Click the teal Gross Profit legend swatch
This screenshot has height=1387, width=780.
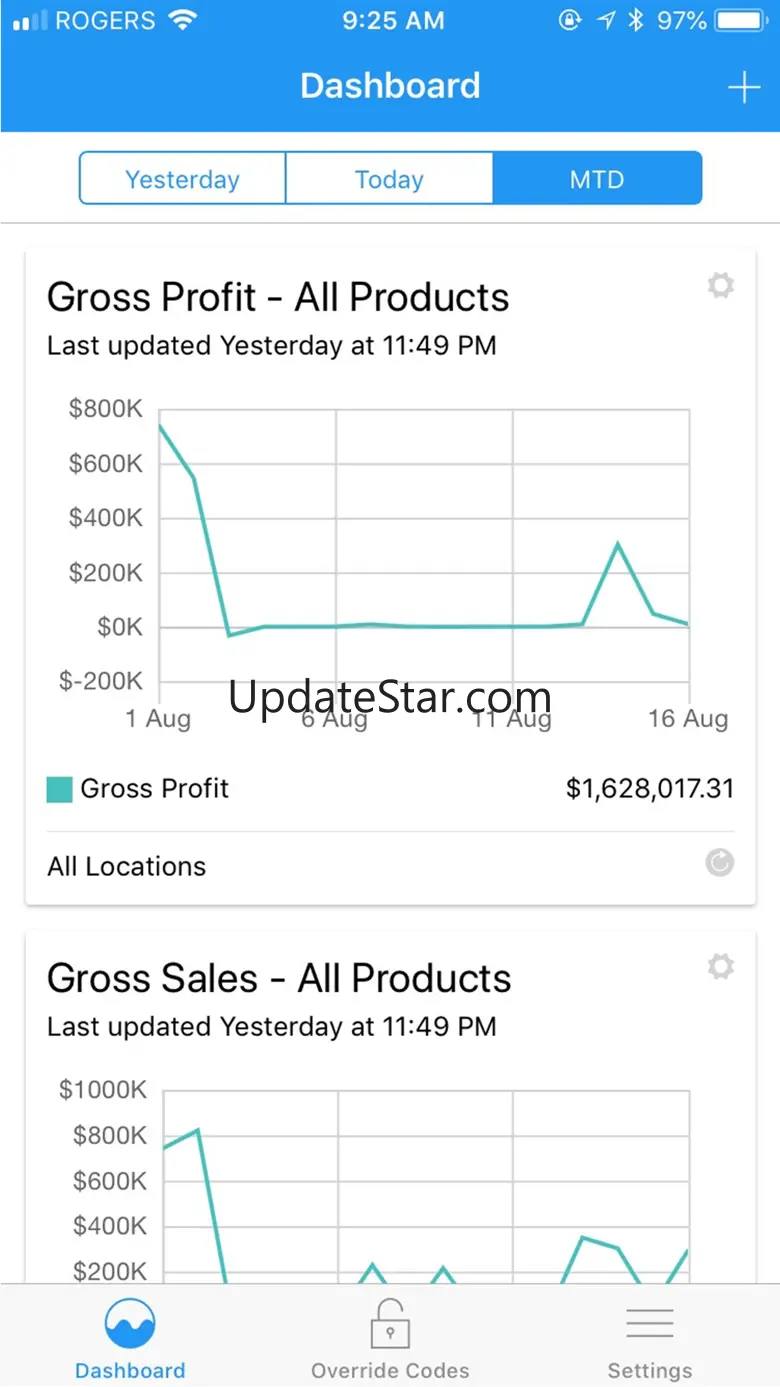point(60,789)
